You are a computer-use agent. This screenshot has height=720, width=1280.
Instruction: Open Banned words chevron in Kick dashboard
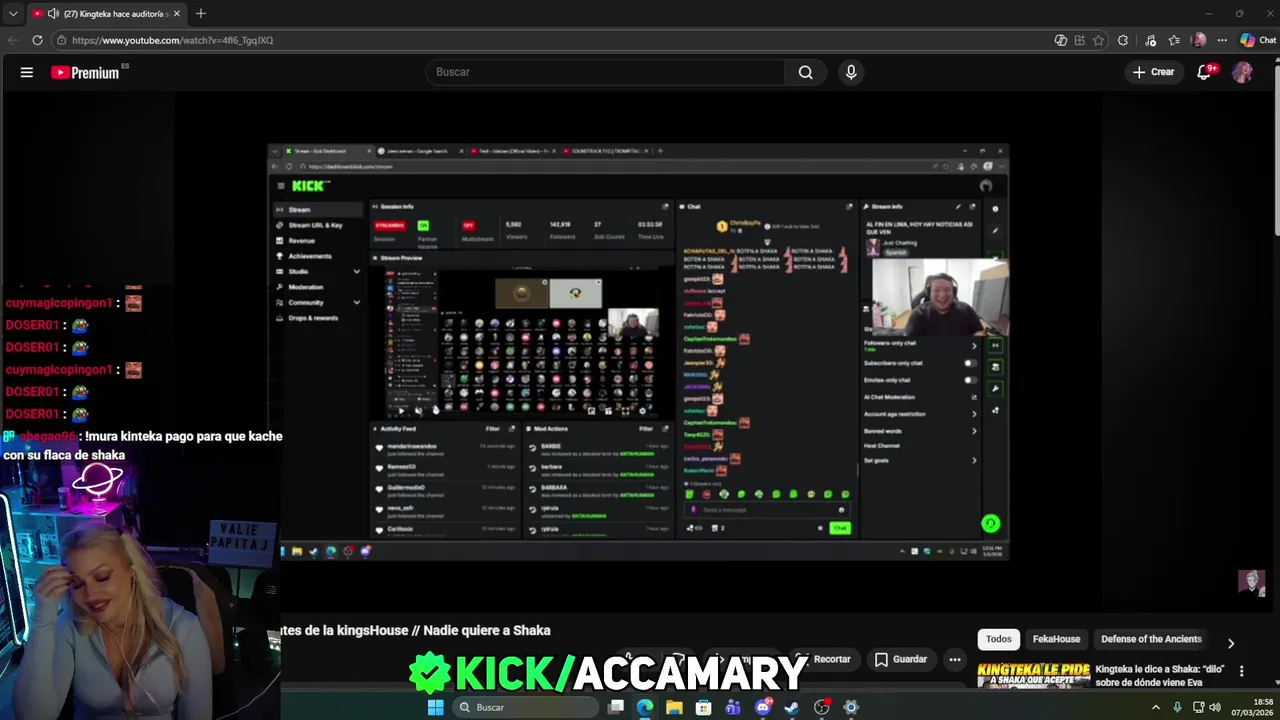974,431
